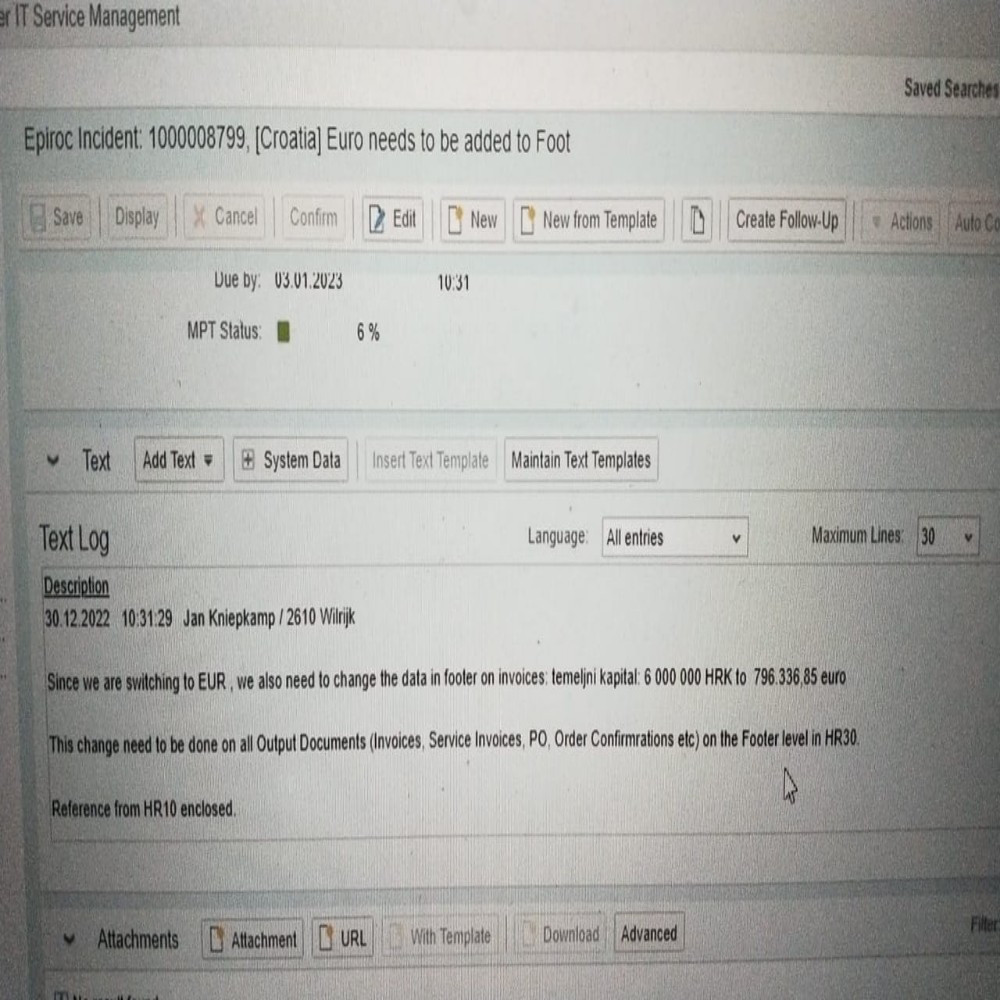Open the incident for editing with Edit
This screenshot has height=1000, width=1000.
[x=393, y=219]
